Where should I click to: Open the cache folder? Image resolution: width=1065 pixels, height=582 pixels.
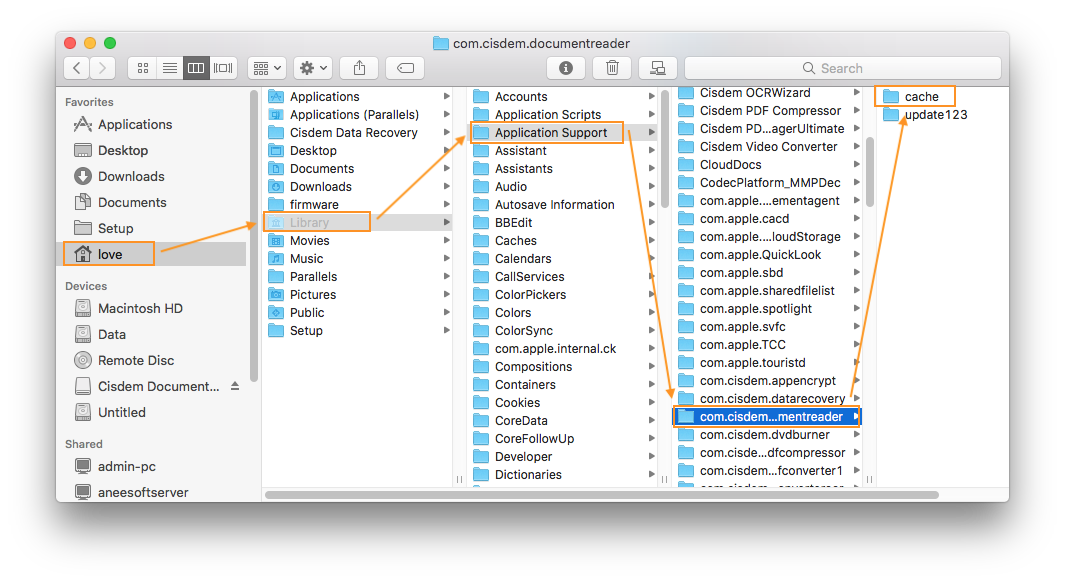[921, 96]
